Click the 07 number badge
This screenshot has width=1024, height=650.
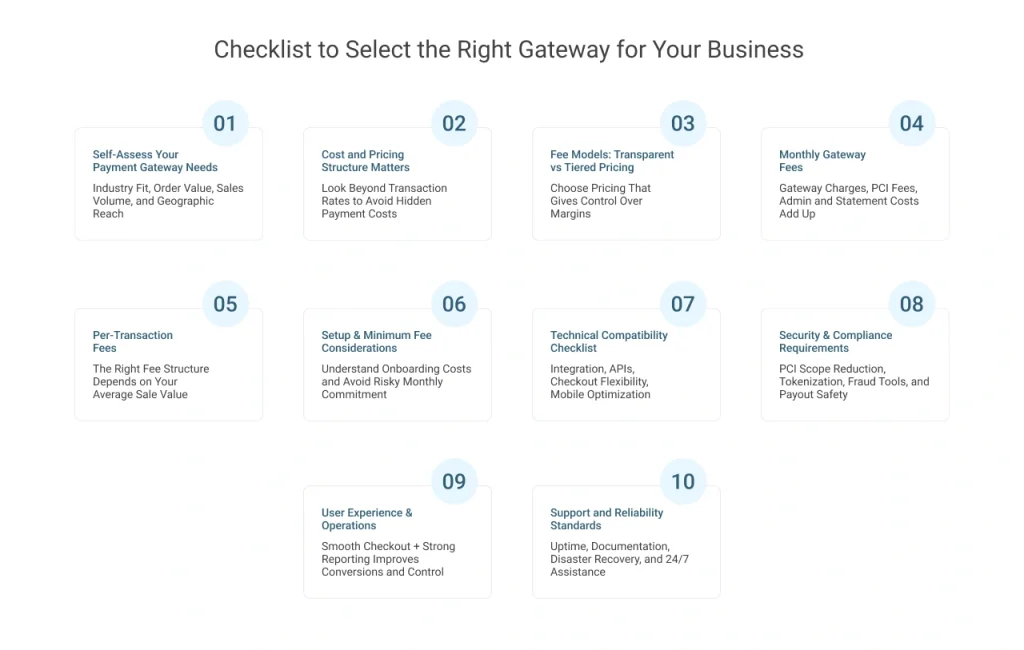coord(683,304)
